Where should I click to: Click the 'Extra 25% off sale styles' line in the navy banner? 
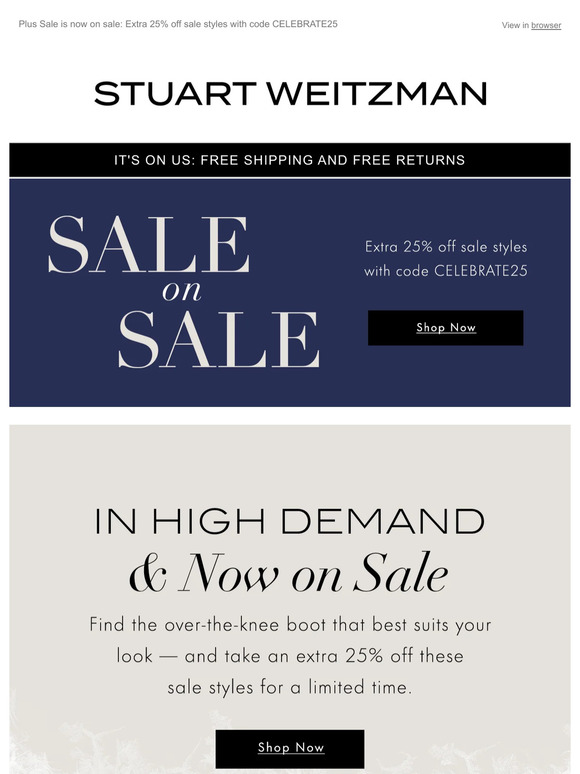[446, 247]
